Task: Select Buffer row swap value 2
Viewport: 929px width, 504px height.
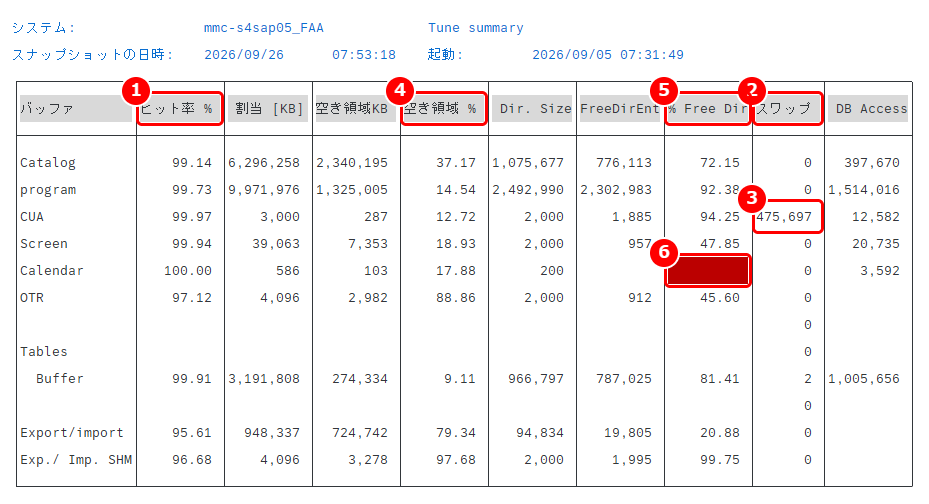Action: click(808, 378)
